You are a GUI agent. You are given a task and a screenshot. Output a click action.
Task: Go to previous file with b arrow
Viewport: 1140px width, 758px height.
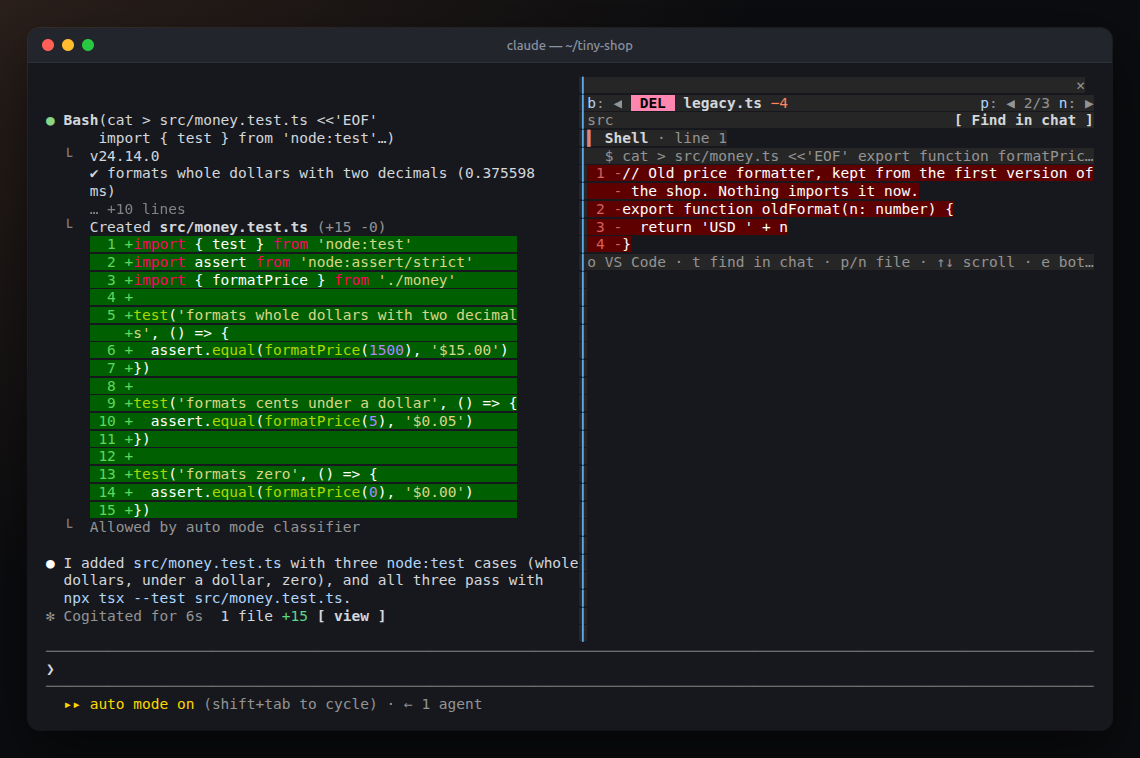coord(617,103)
